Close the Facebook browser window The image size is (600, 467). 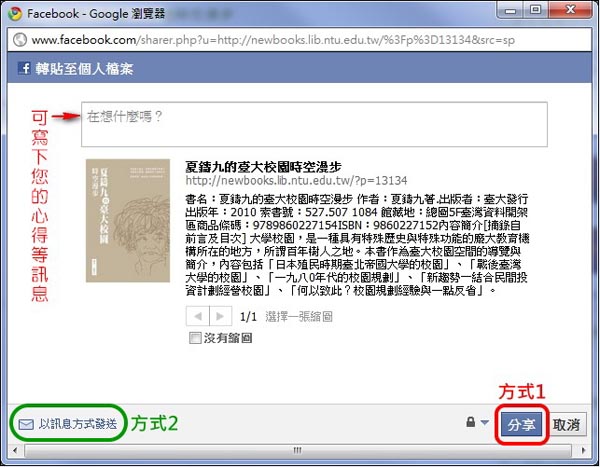pyautogui.click(x=571, y=10)
